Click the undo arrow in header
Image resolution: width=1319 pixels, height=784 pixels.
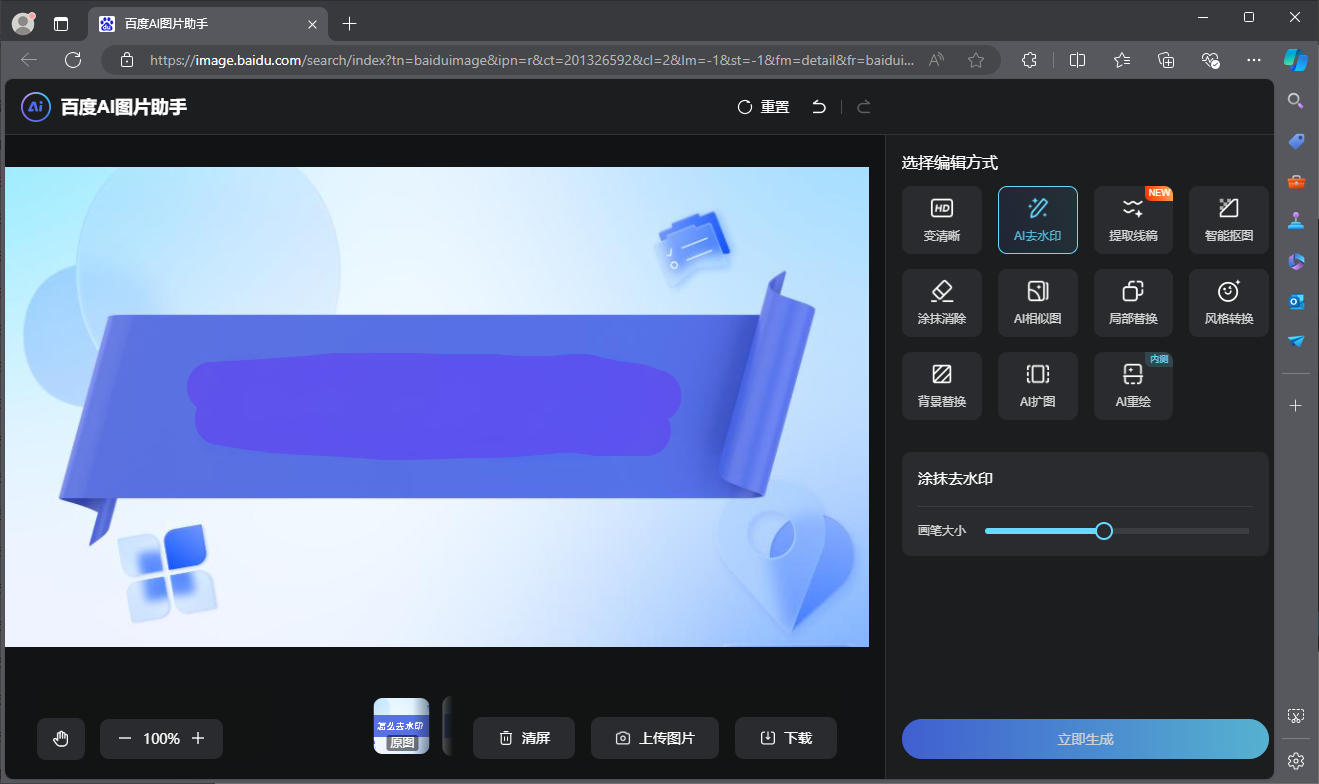click(819, 107)
